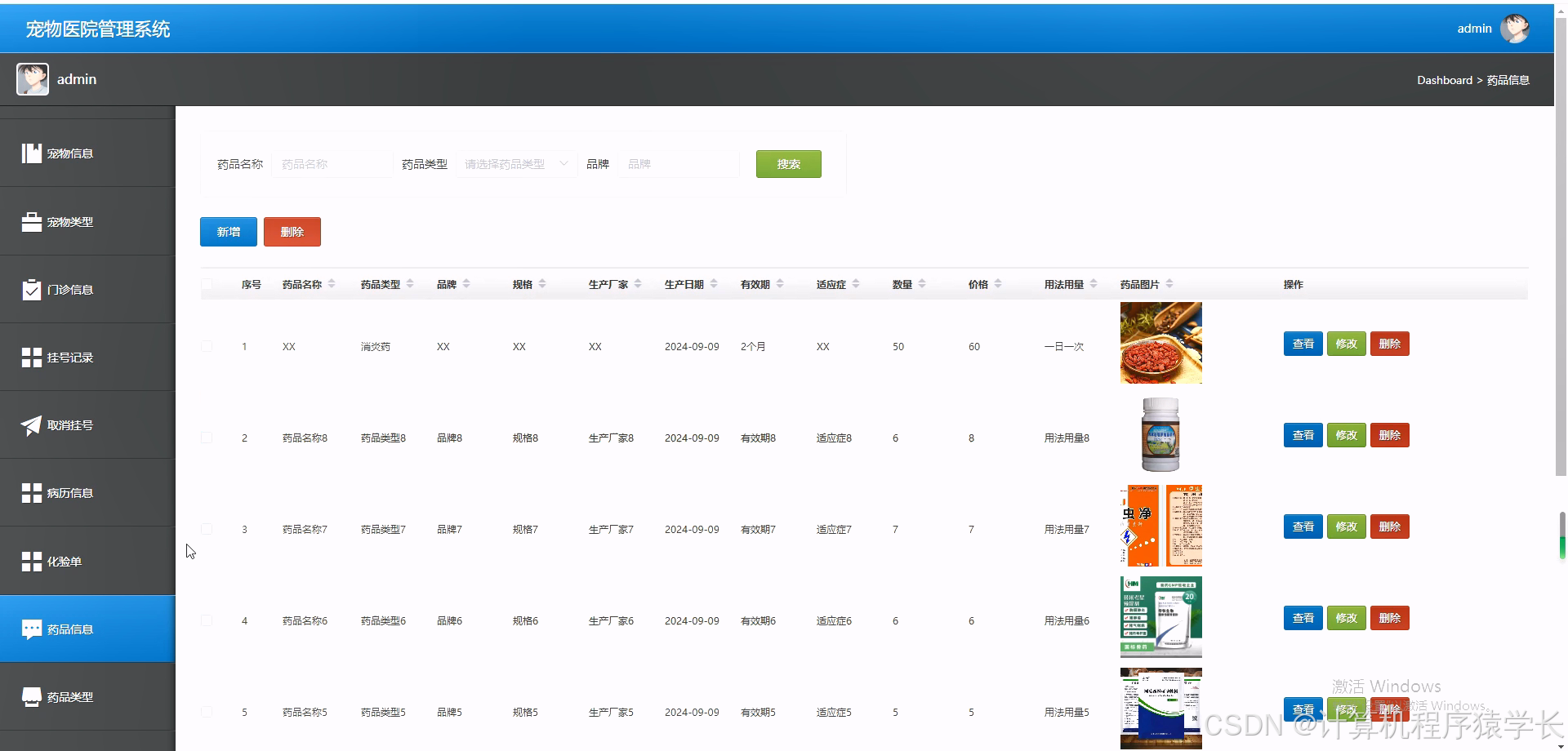Open the green package image in row 4
Image resolution: width=1568 pixels, height=751 pixels.
coord(1161,617)
